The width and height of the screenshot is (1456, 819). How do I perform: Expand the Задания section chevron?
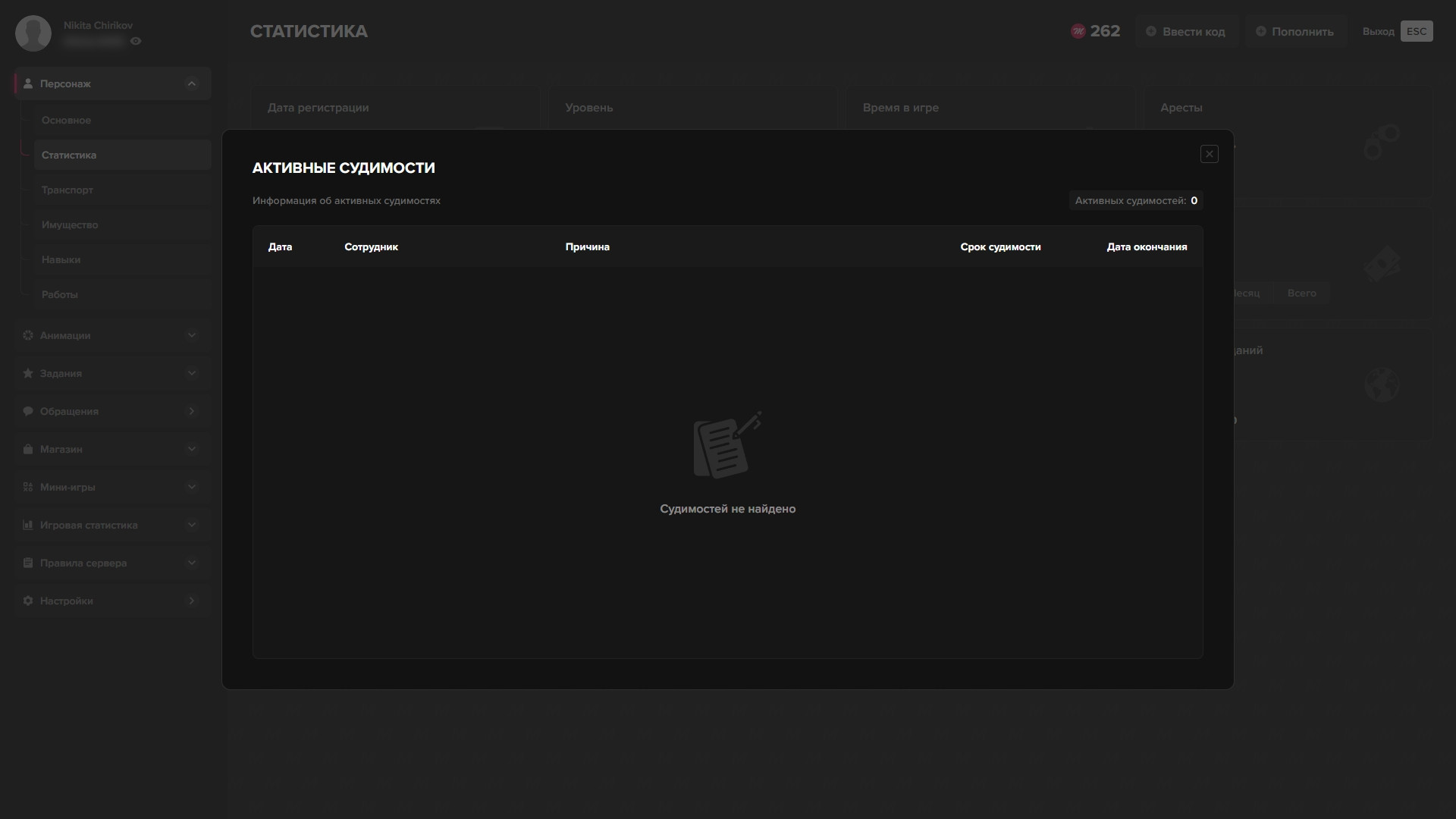[192, 373]
